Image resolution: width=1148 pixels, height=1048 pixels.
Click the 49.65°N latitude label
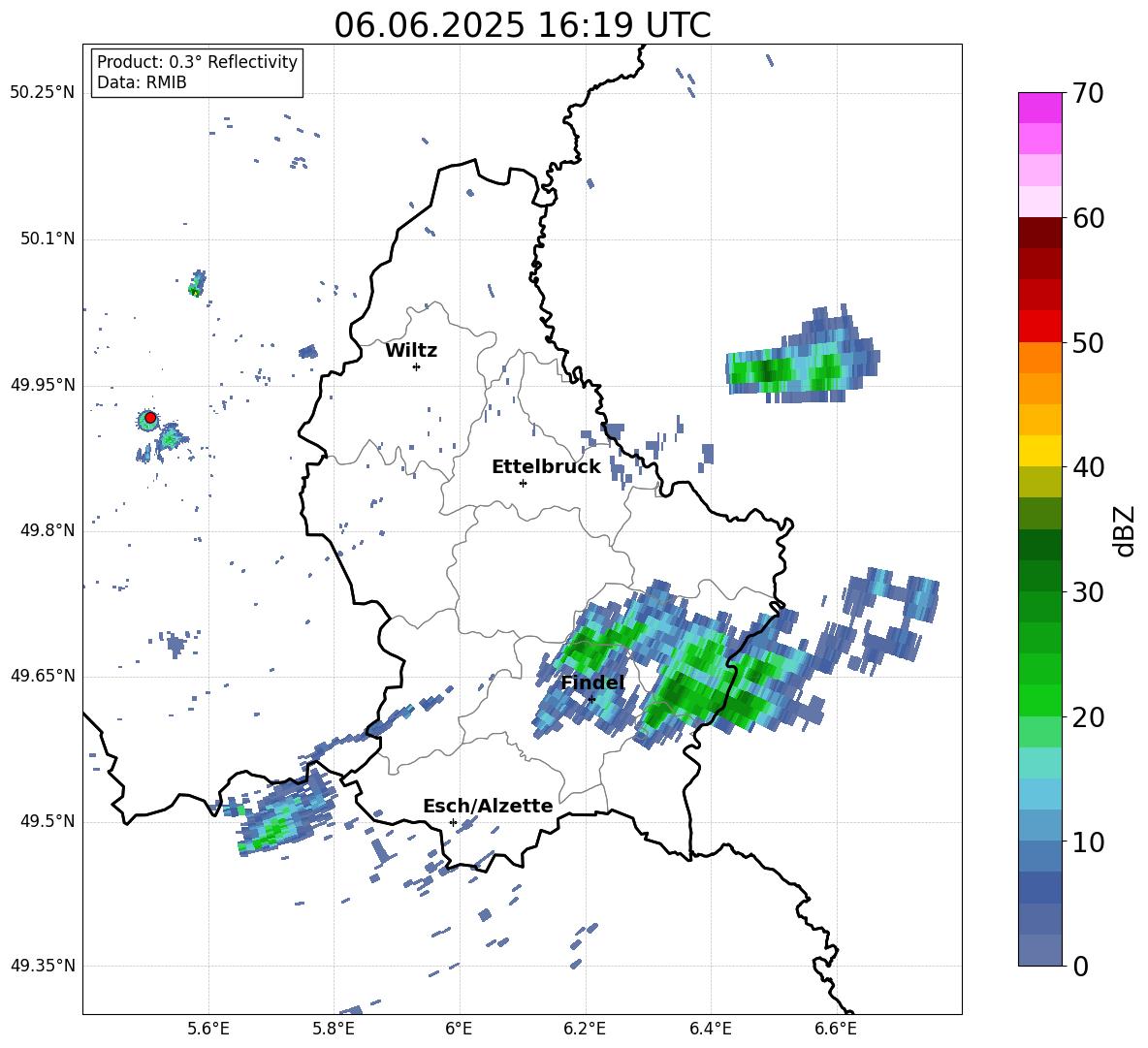[43, 676]
